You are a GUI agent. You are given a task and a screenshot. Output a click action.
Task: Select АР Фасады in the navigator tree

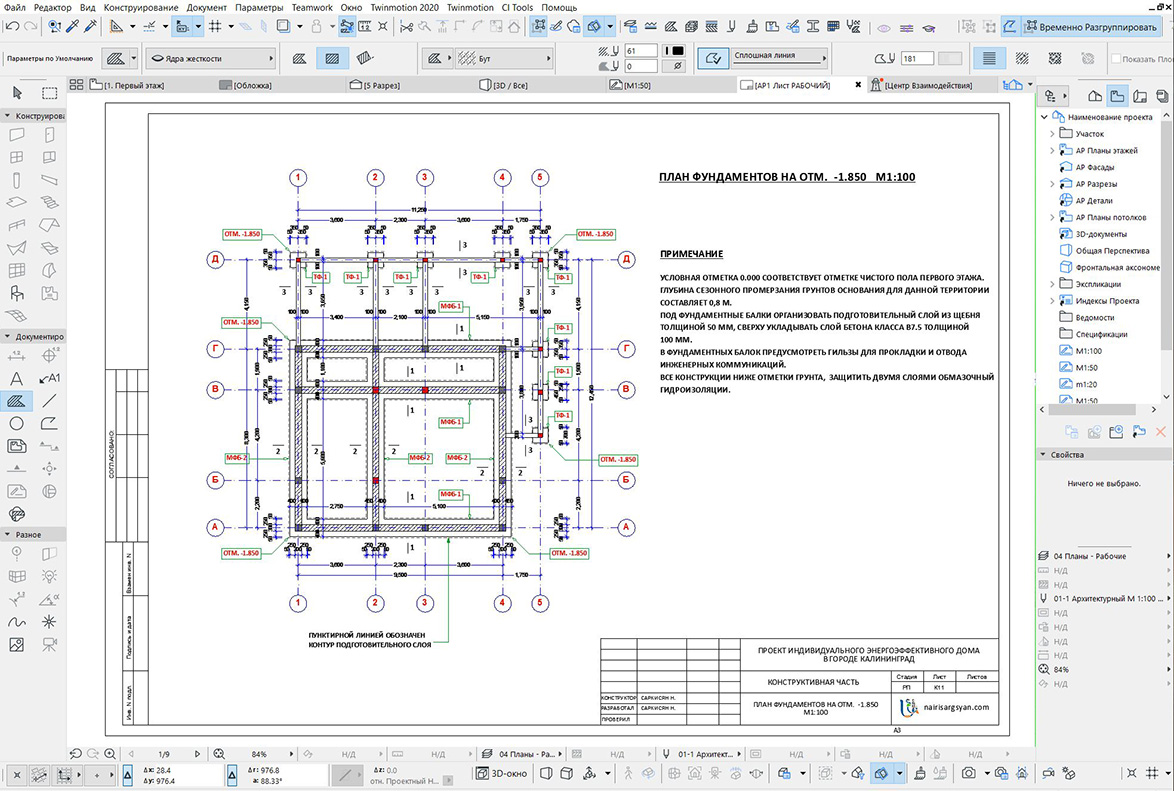point(1095,167)
